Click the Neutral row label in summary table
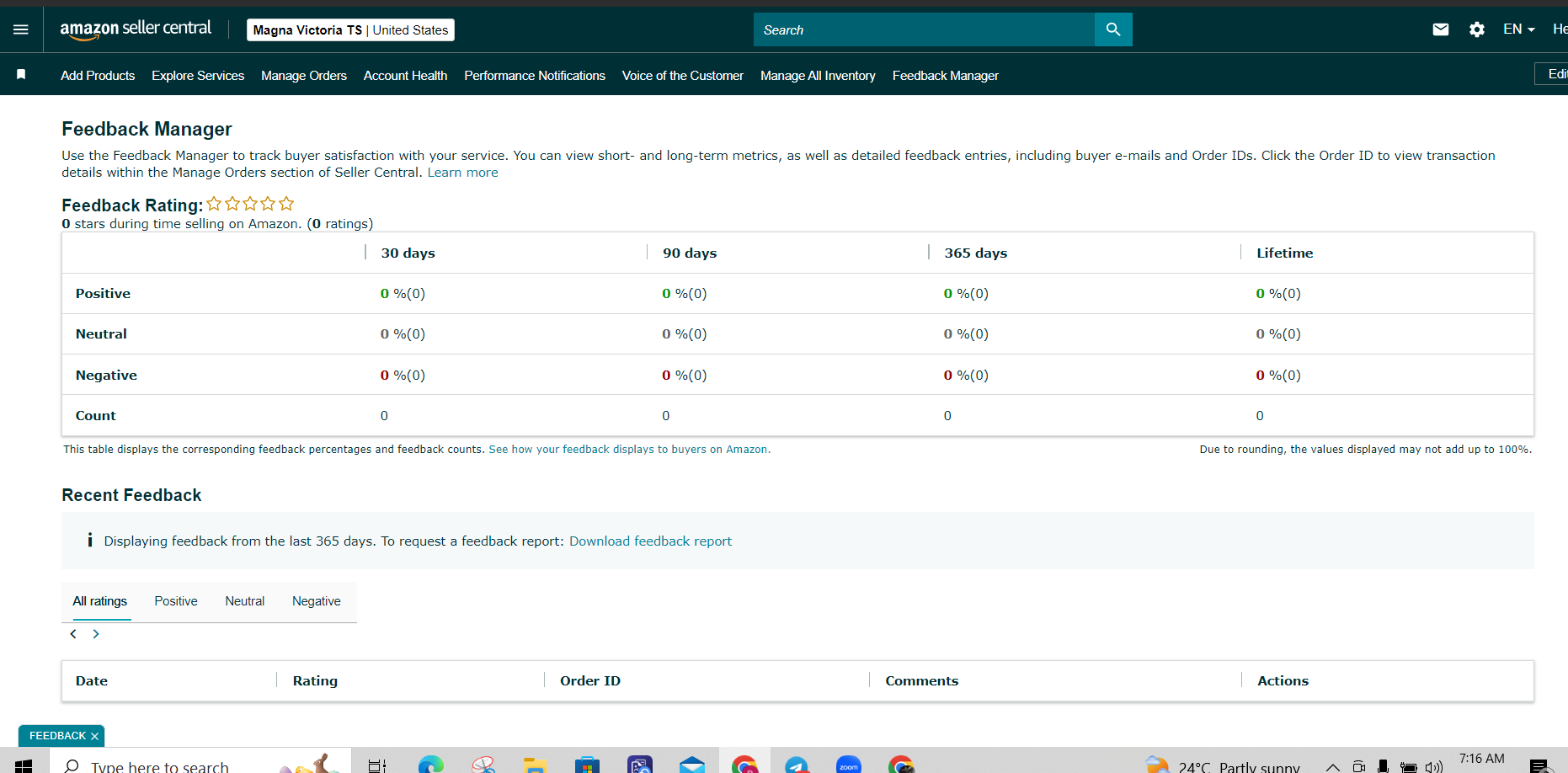This screenshot has height=773, width=1568. click(101, 334)
